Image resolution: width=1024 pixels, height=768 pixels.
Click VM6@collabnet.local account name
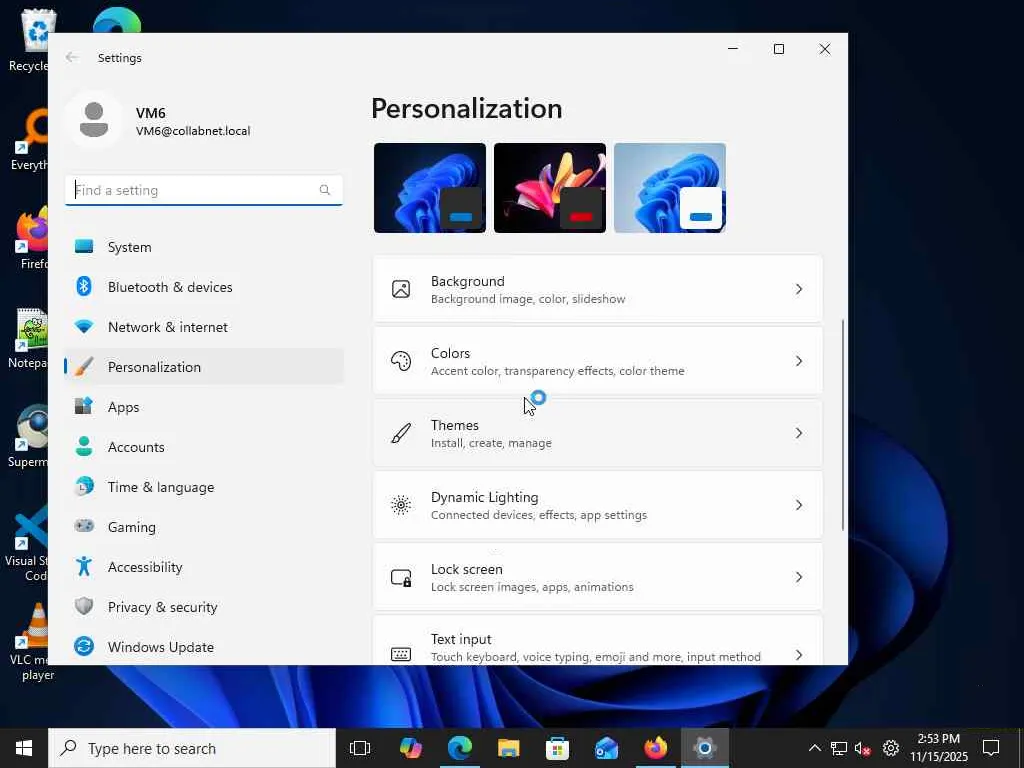pos(193,131)
